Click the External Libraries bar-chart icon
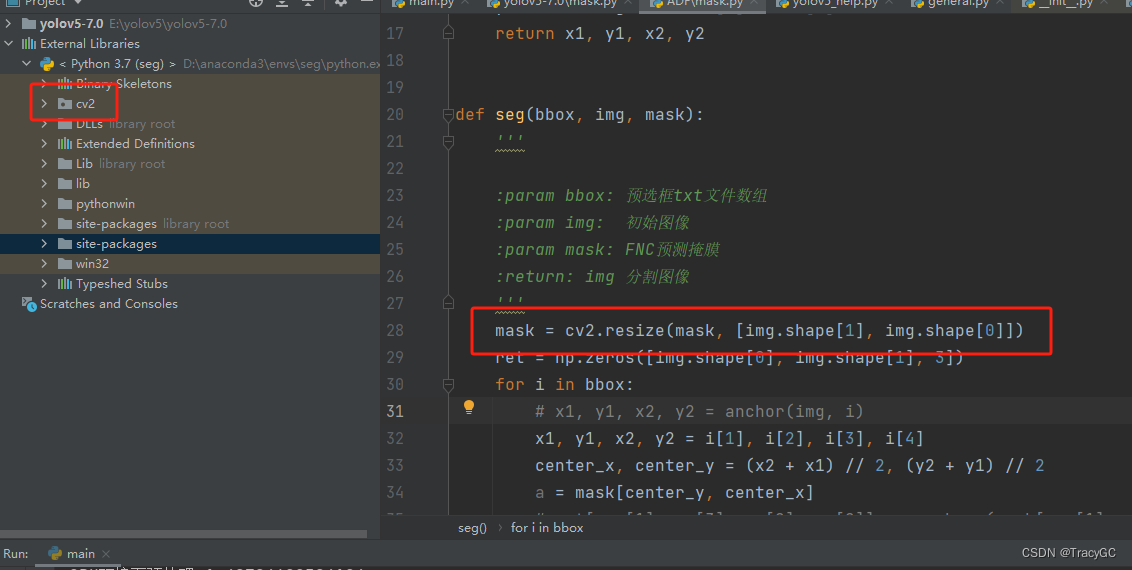 click(29, 44)
